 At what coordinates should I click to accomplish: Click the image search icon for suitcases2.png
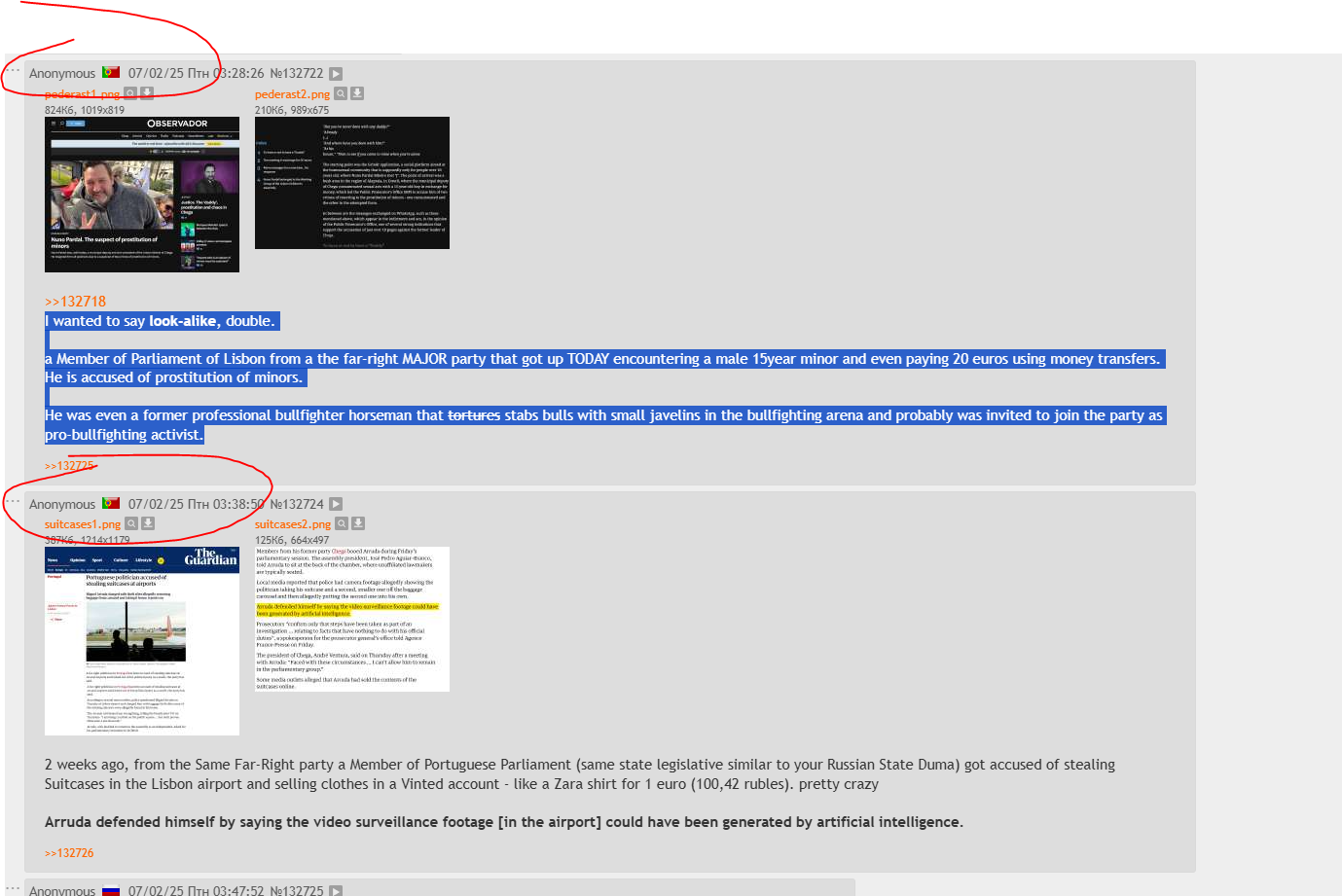(342, 523)
